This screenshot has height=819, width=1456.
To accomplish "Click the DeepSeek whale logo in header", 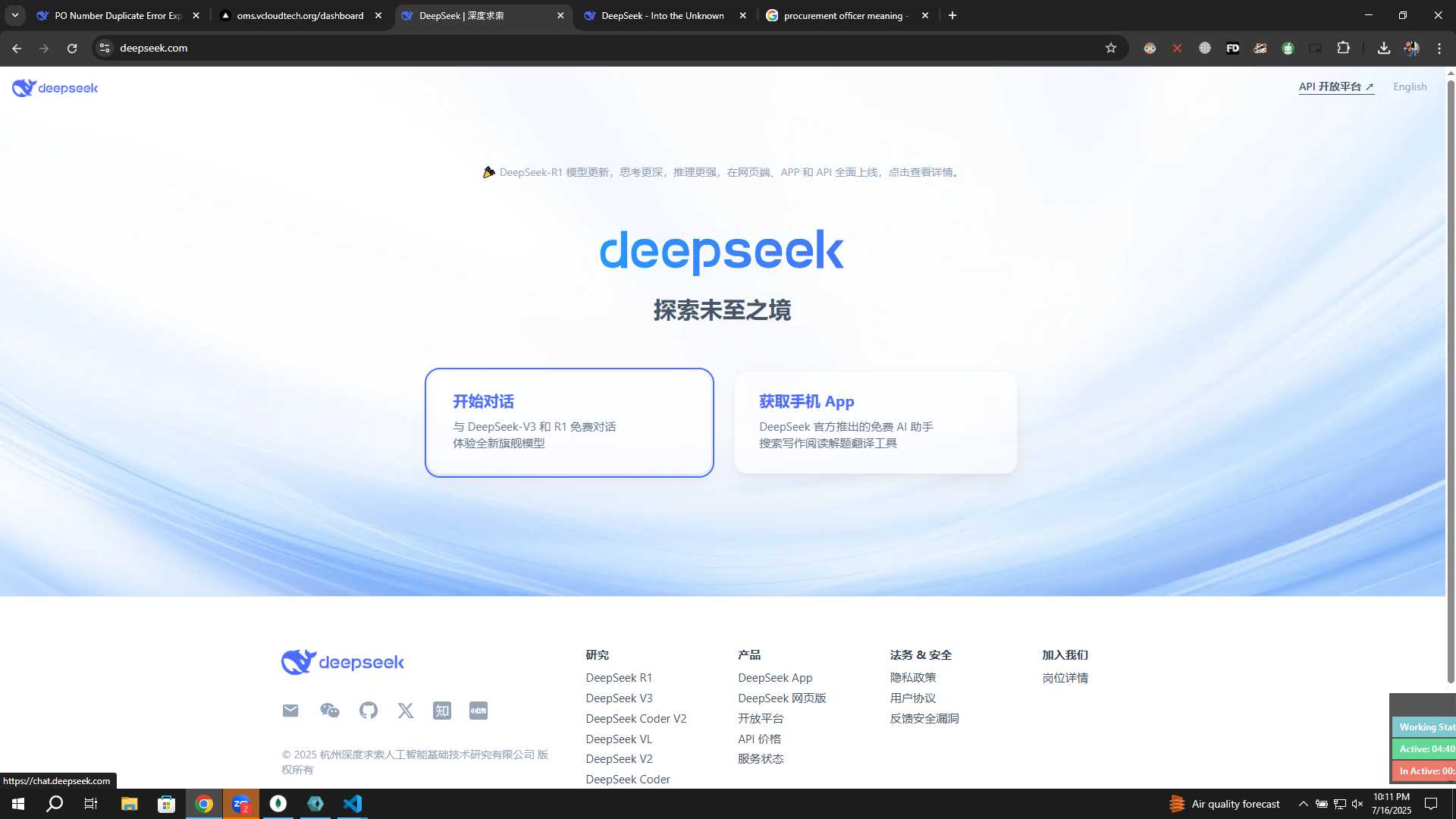I will click(x=55, y=88).
